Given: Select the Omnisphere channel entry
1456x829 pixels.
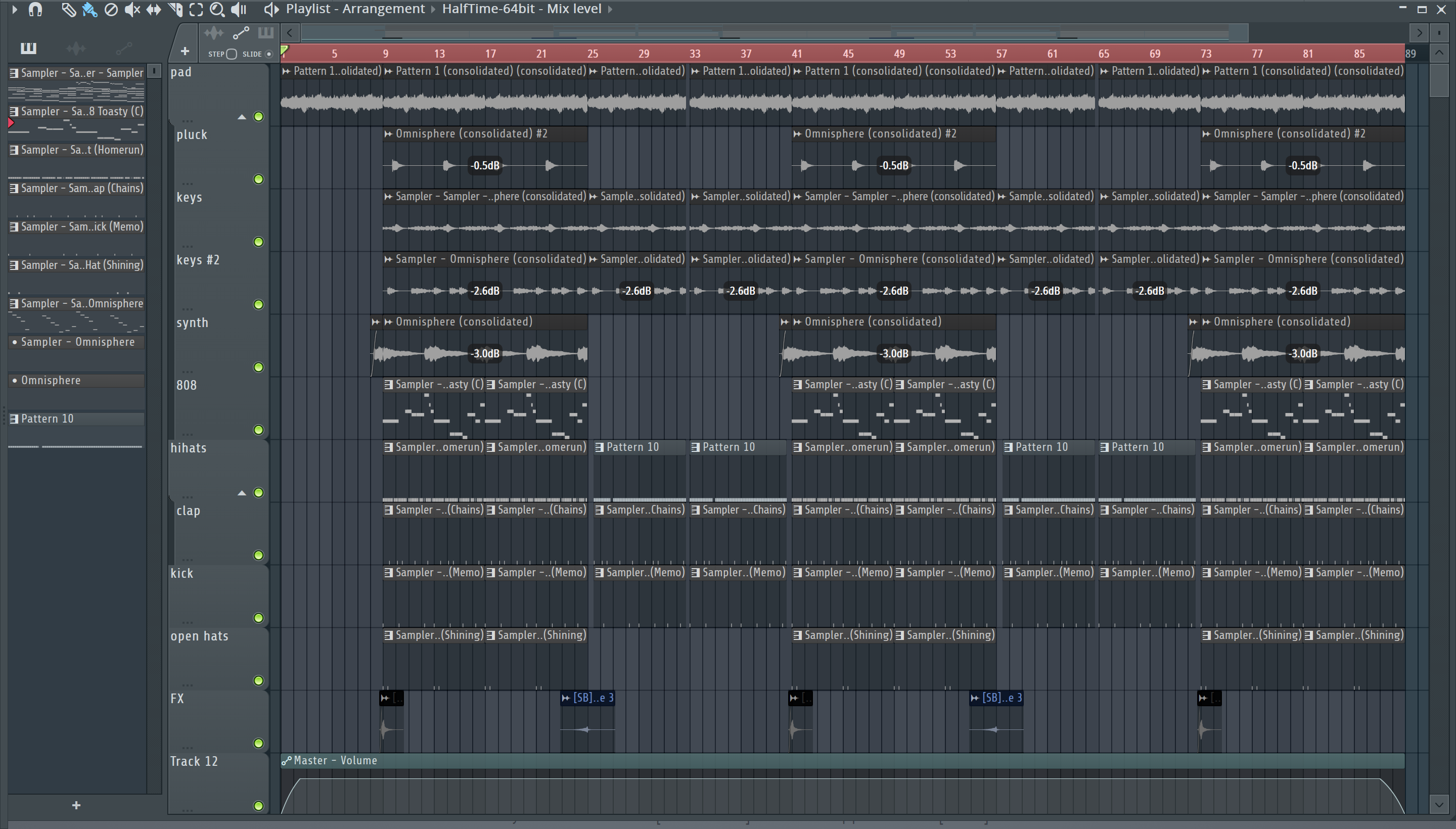Looking at the screenshot, I should 76,380.
